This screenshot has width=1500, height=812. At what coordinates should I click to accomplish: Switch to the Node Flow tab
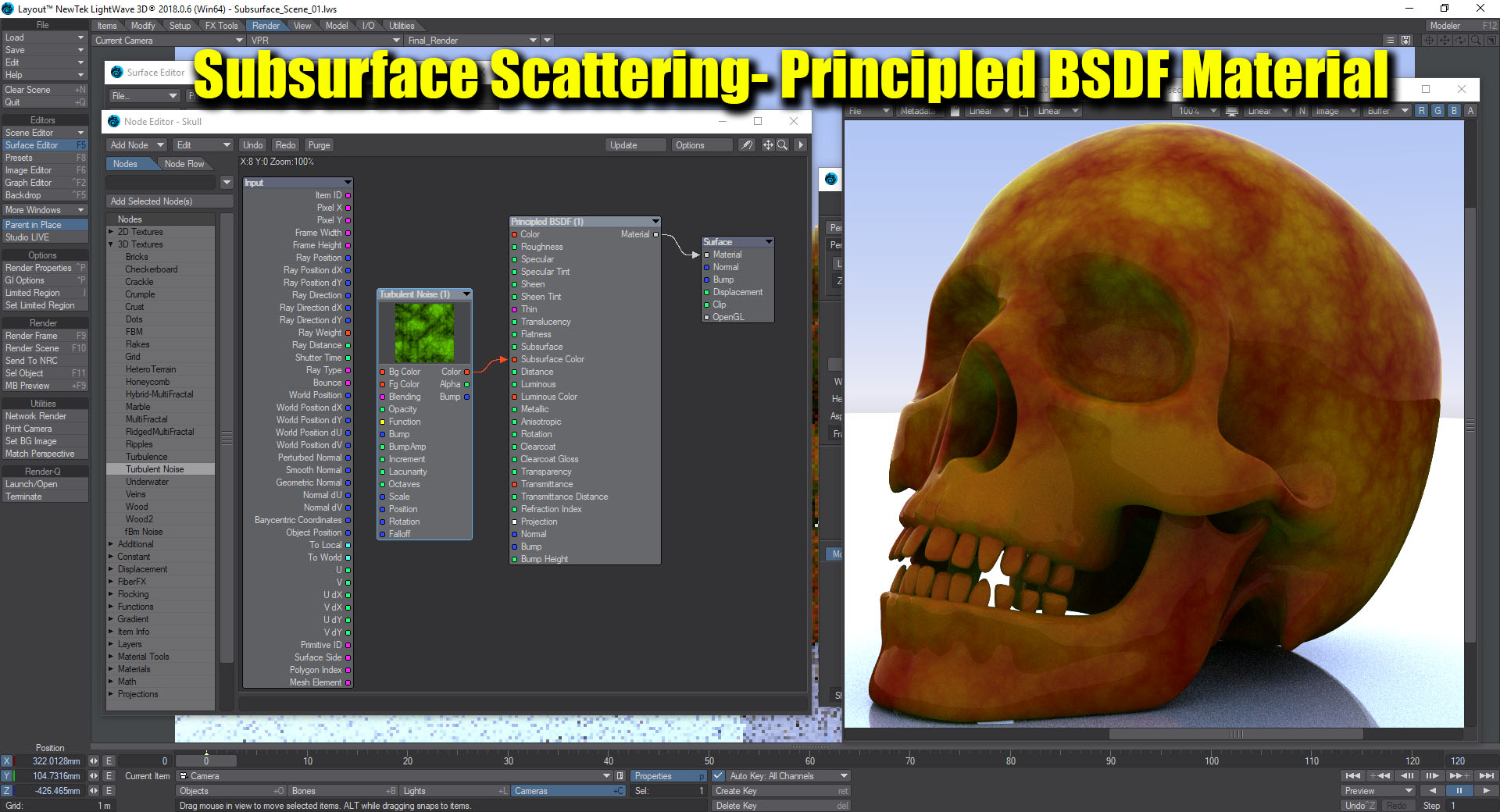pyautogui.click(x=184, y=164)
